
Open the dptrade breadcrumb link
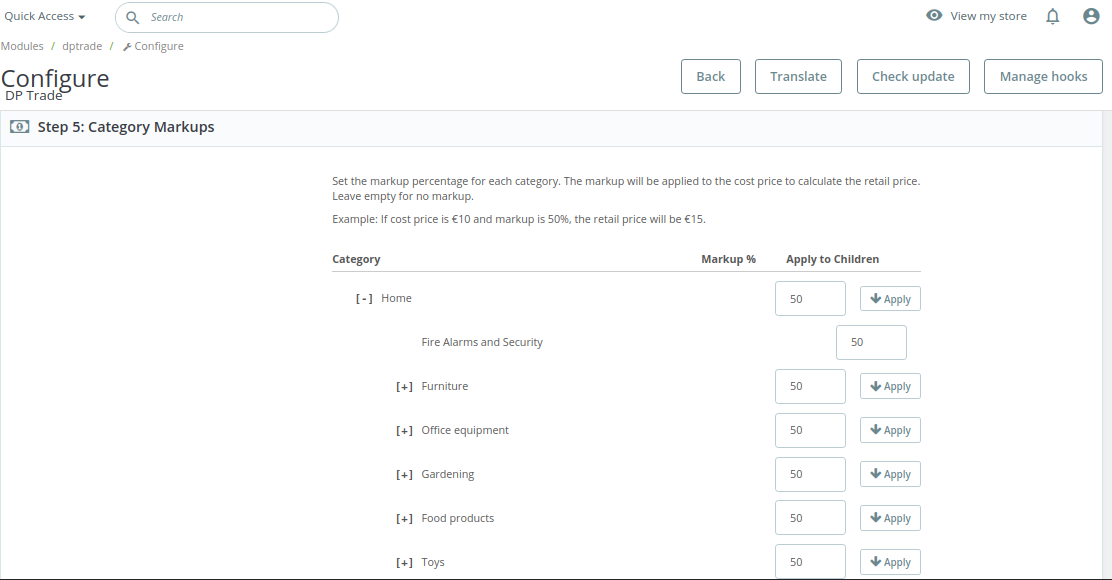82,47
